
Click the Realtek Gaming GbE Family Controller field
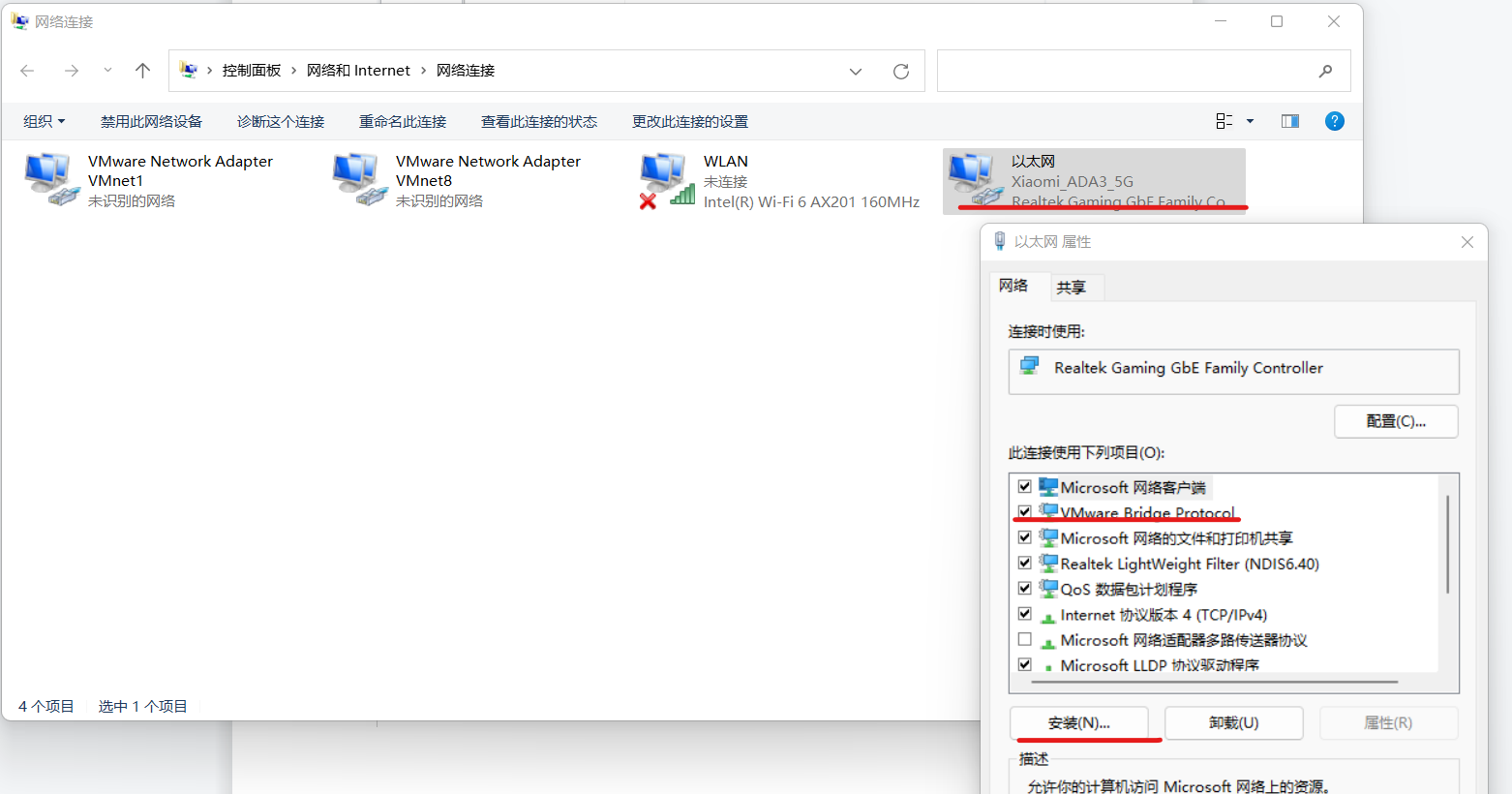1233,371
